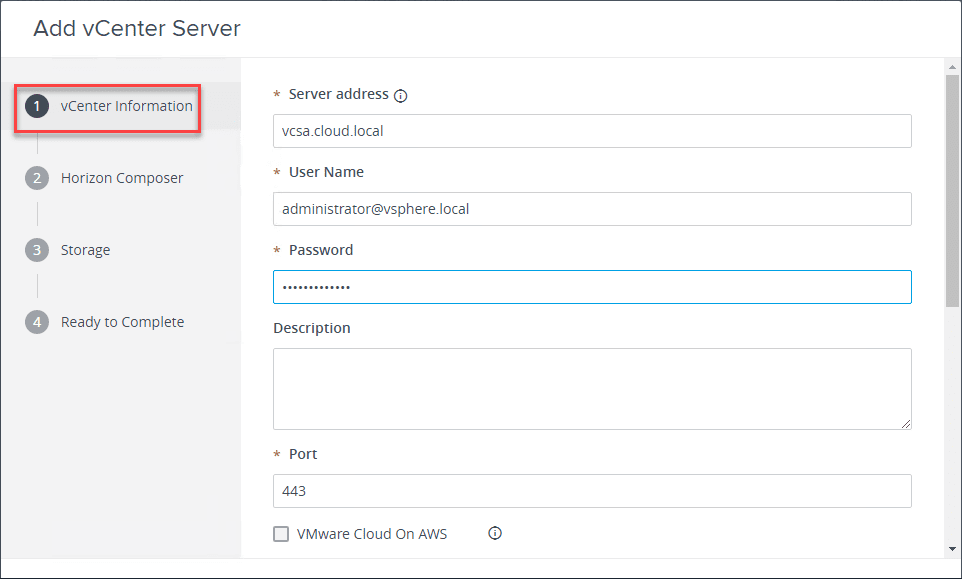This screenshot has height=579, width=962.
Task: Enable the VMware Cloud On AWS checkbox
Action: [x=281, y=534]
